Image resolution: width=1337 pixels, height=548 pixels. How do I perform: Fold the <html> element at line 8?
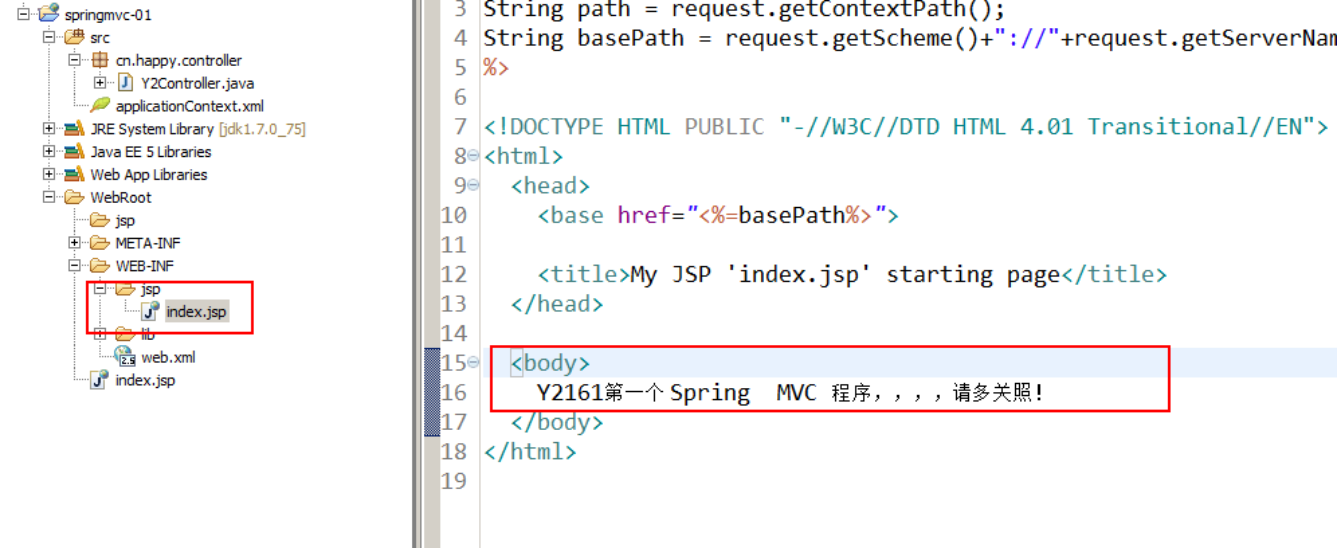[474, 157]
